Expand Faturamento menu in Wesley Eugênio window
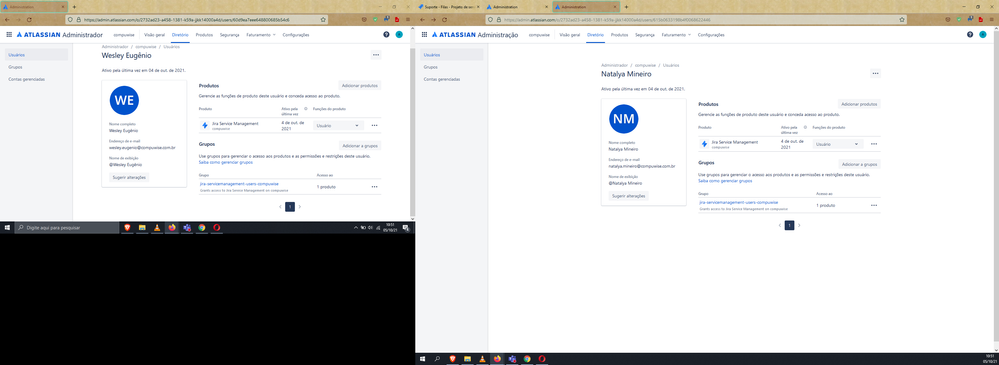The width and height of the screenshot is (999, 365). click(261, 34)
